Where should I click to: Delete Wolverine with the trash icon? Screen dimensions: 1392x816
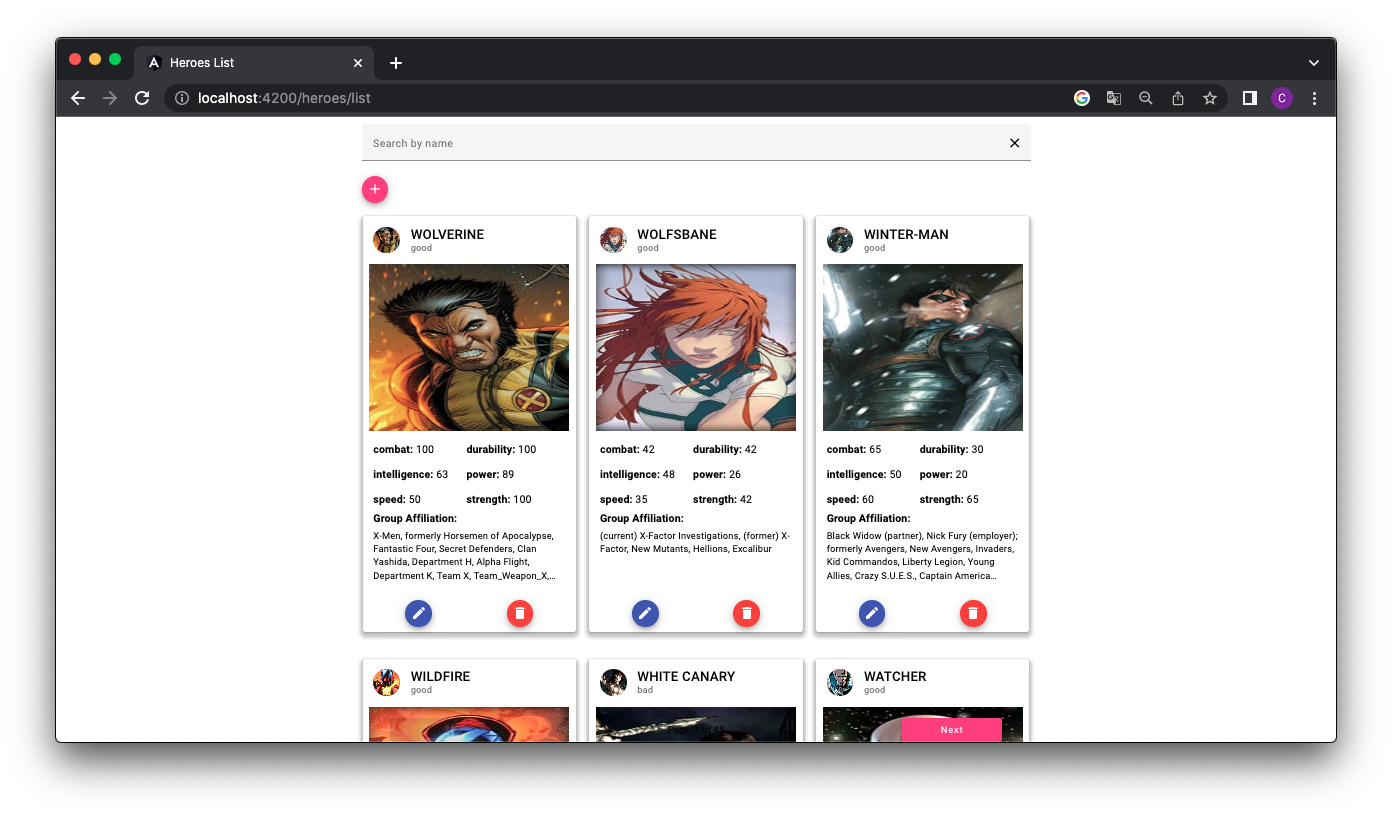520,613
